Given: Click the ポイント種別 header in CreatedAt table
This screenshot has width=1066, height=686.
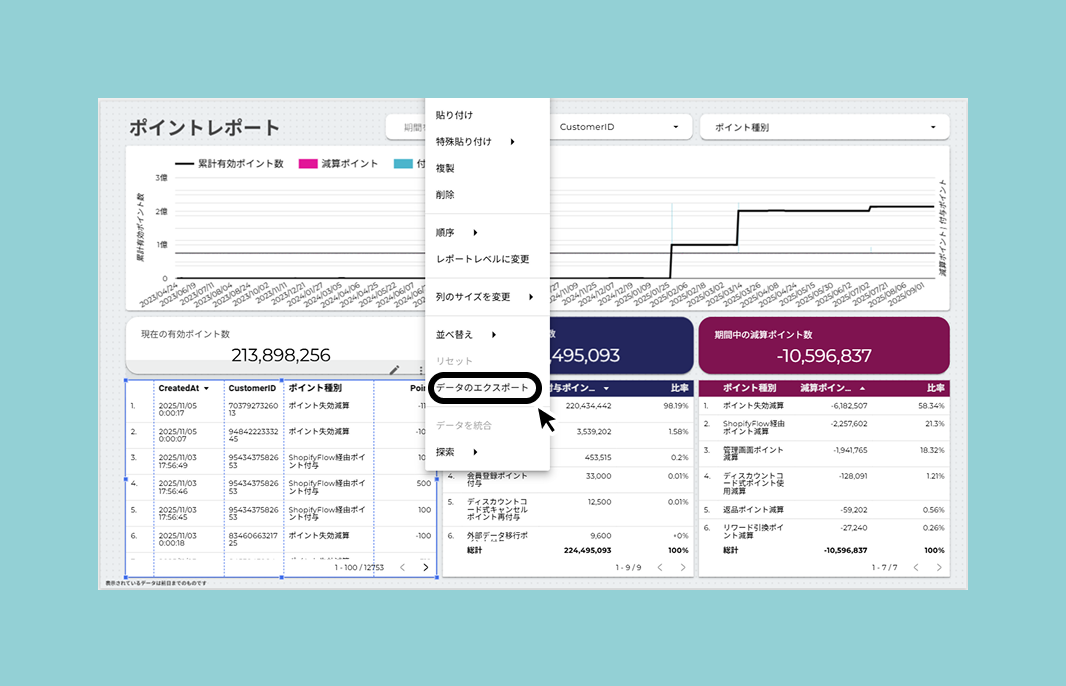Looking at the screenshot, I should 315,388.
